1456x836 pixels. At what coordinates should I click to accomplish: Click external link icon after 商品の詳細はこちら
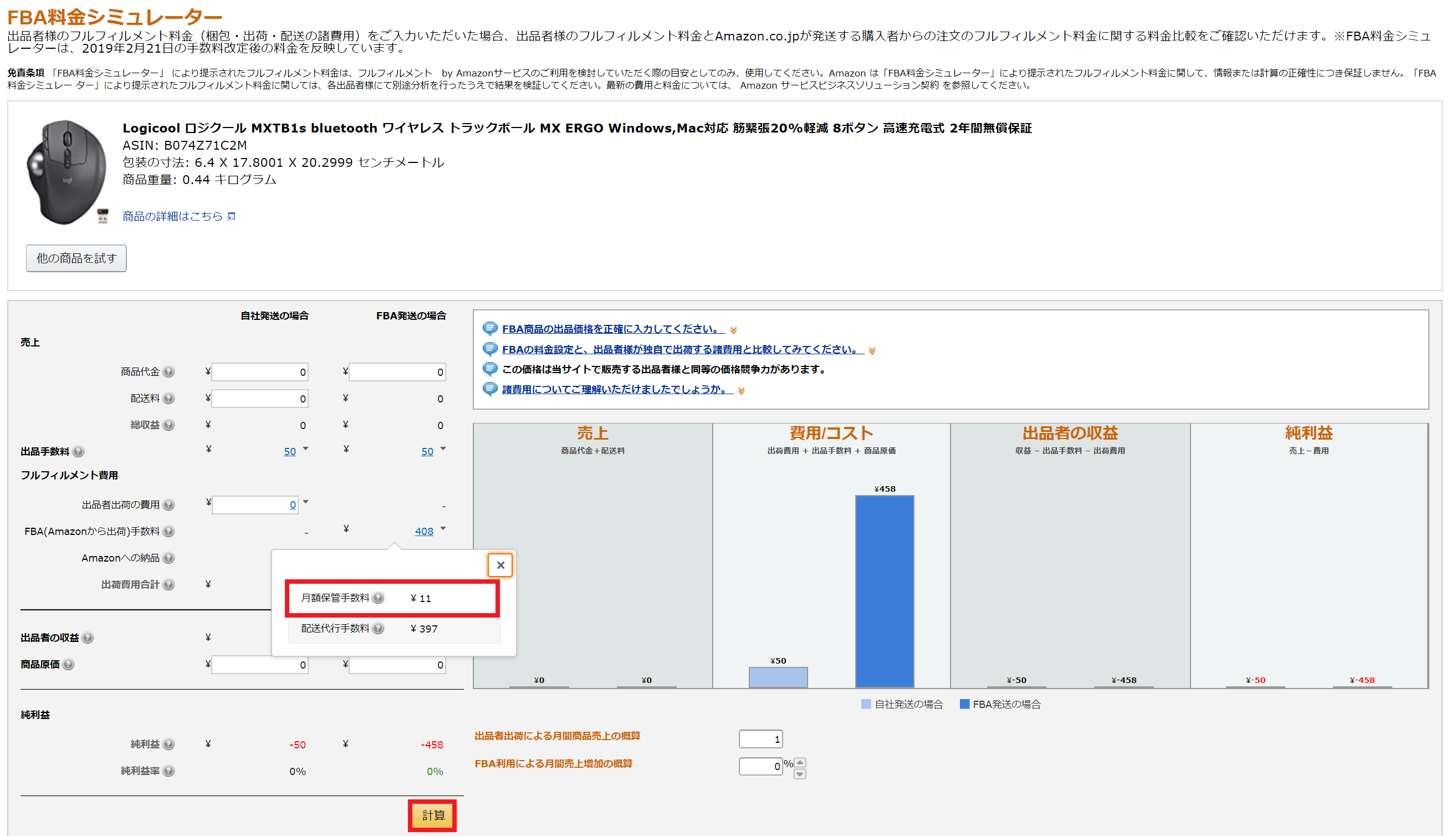231,216
